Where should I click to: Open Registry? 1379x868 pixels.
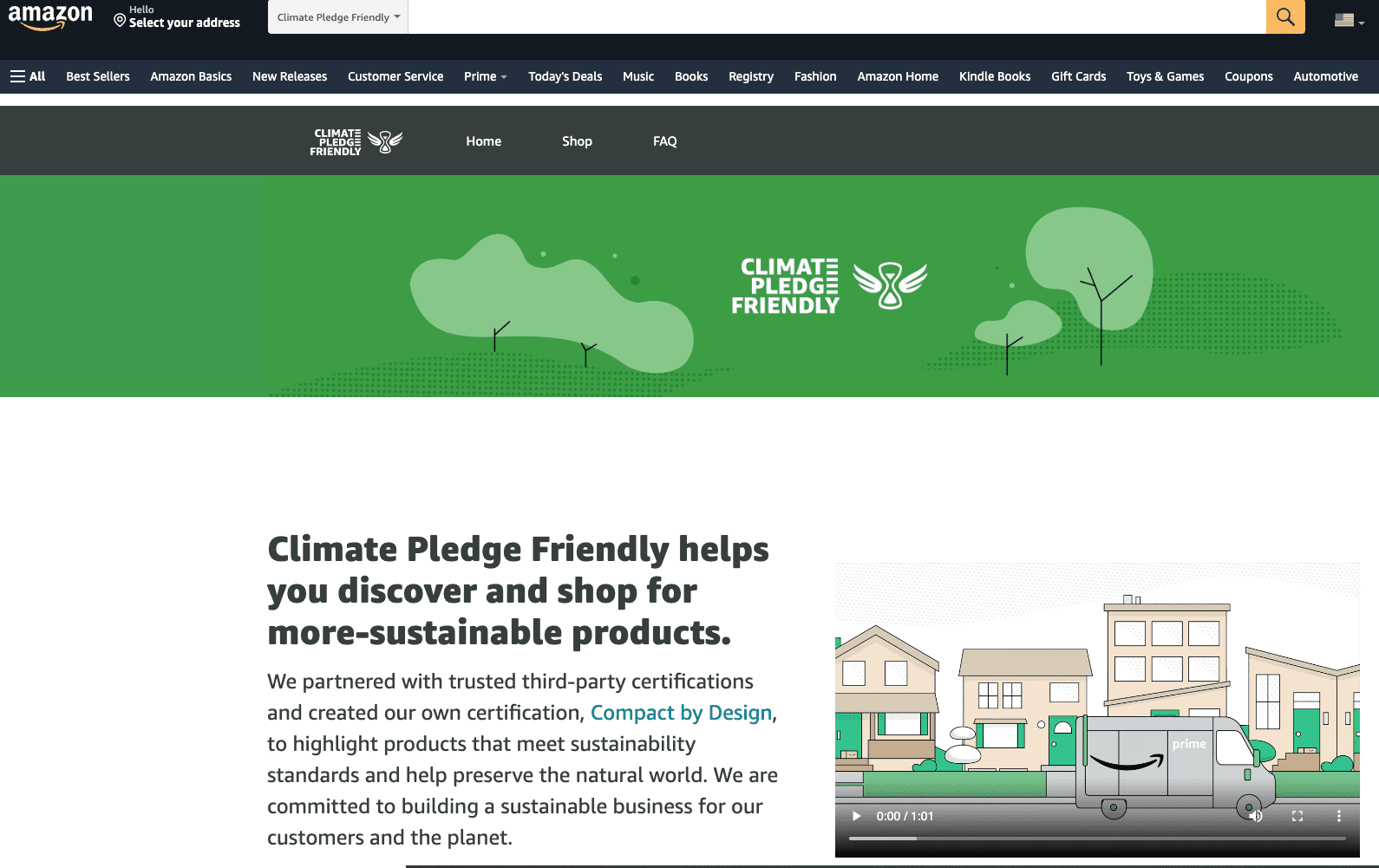pos(751,76)
